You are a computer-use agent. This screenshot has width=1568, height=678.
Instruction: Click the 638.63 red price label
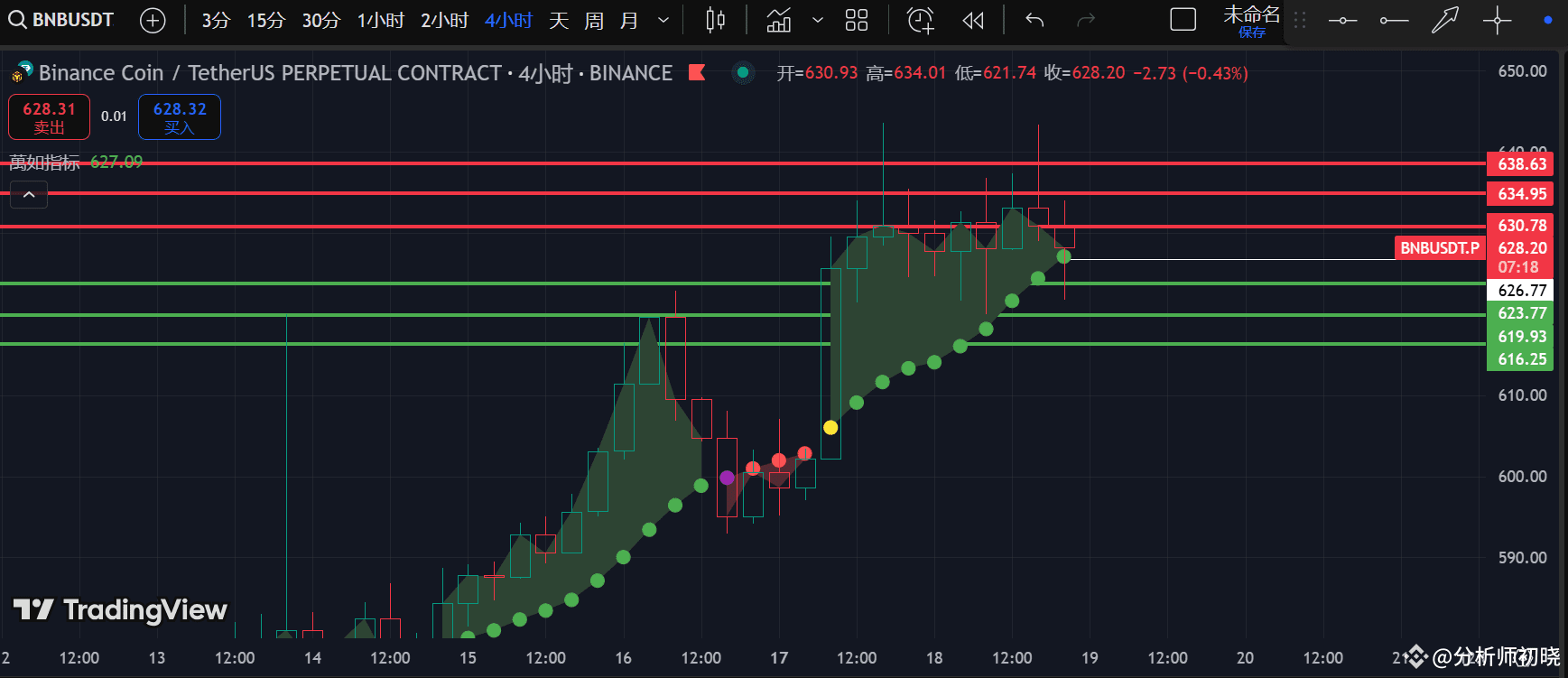pos(1522,164)
